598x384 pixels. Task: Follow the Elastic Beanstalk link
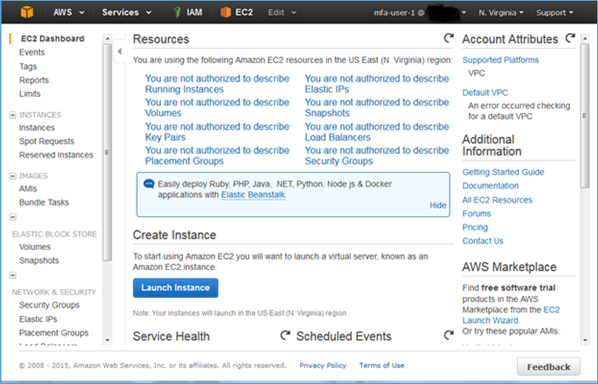[253, 195]
